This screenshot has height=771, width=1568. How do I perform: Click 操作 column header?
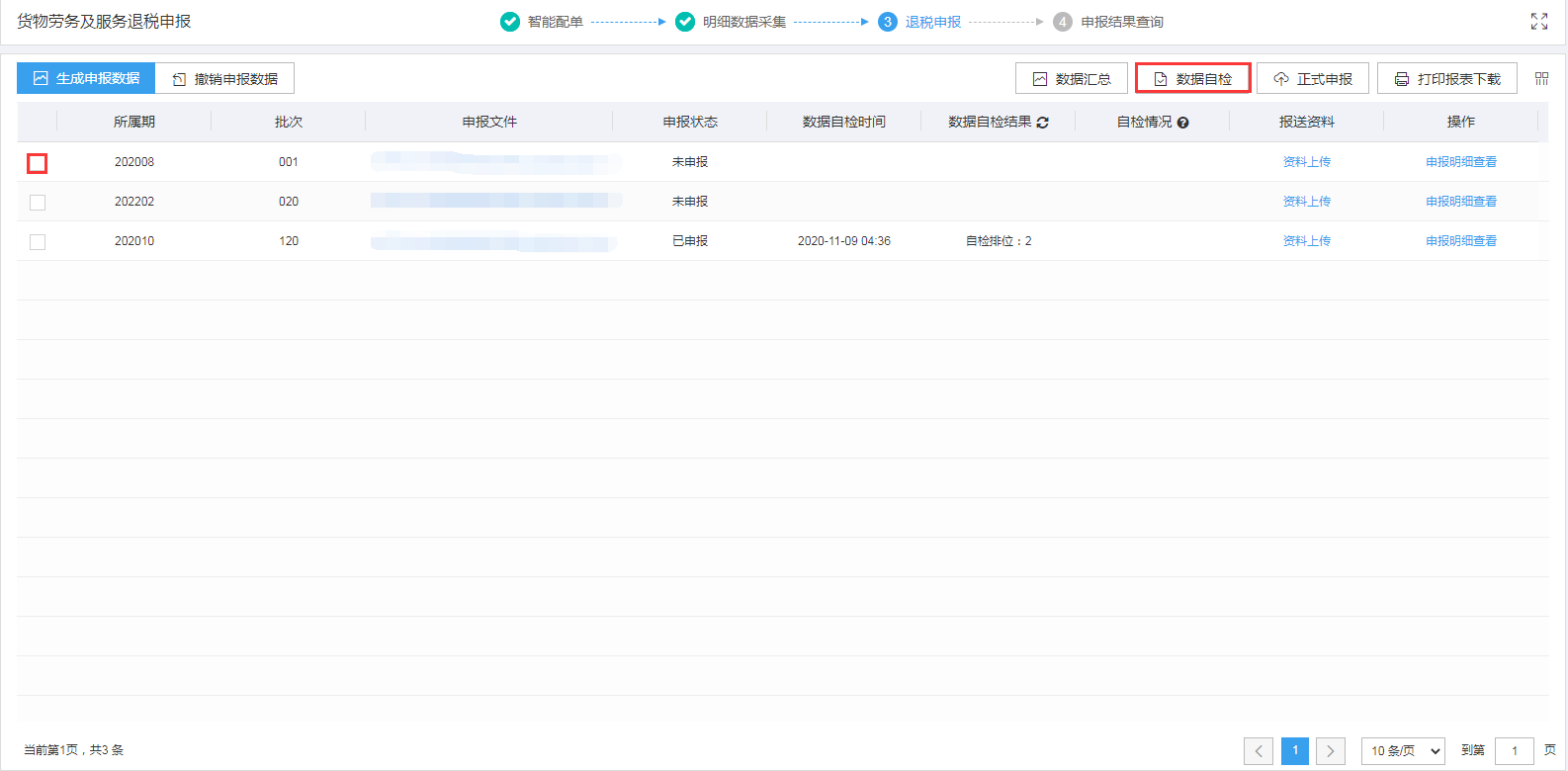(x=1461, y=122)
